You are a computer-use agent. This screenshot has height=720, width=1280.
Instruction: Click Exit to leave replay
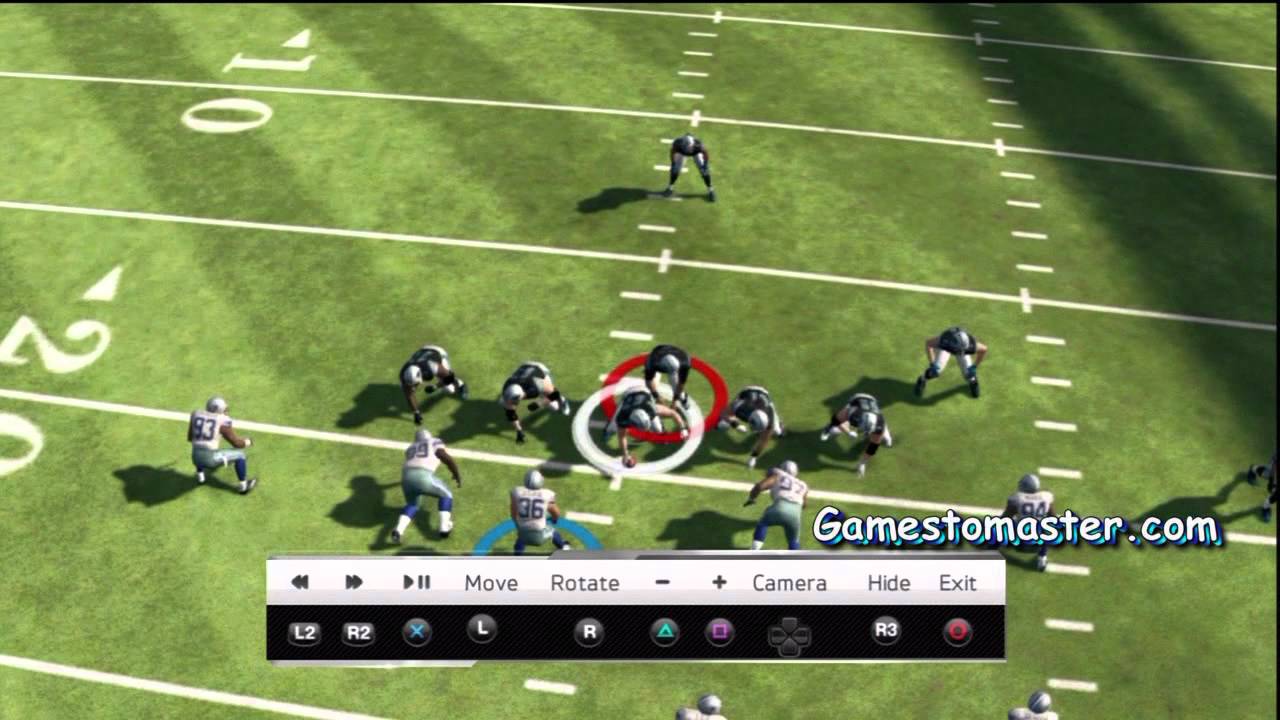pos(957,583)
